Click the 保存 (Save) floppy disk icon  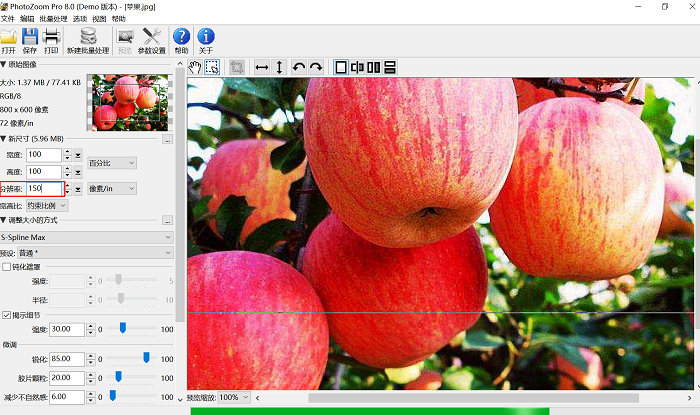30,39
